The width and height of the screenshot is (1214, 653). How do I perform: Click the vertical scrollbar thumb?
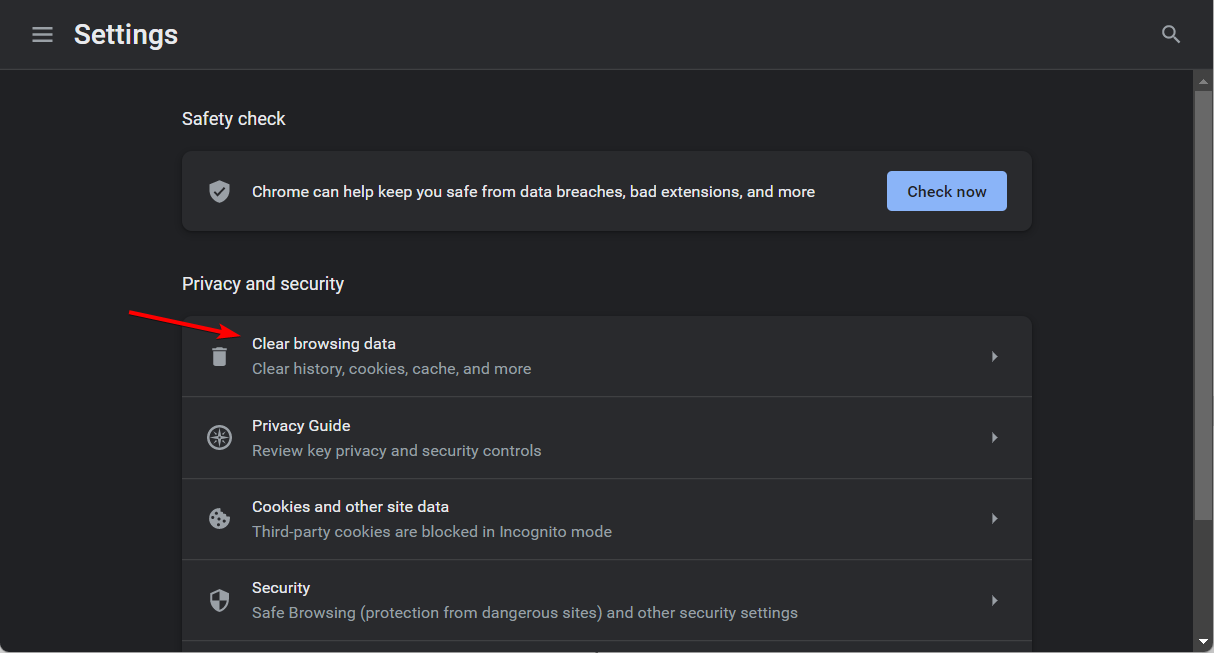[1203, 300]
